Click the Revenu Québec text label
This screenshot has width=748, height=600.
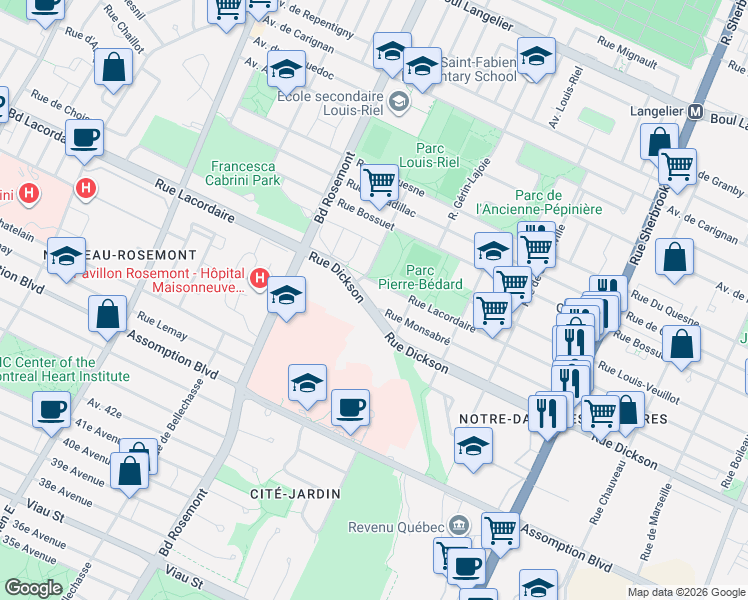396,527
